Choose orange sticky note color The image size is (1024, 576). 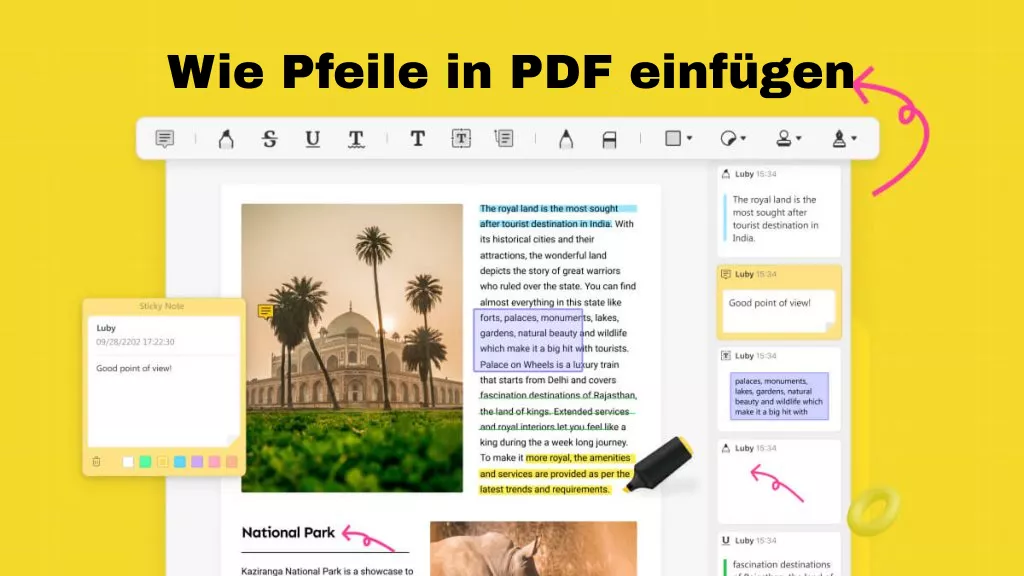coord(231,462)
